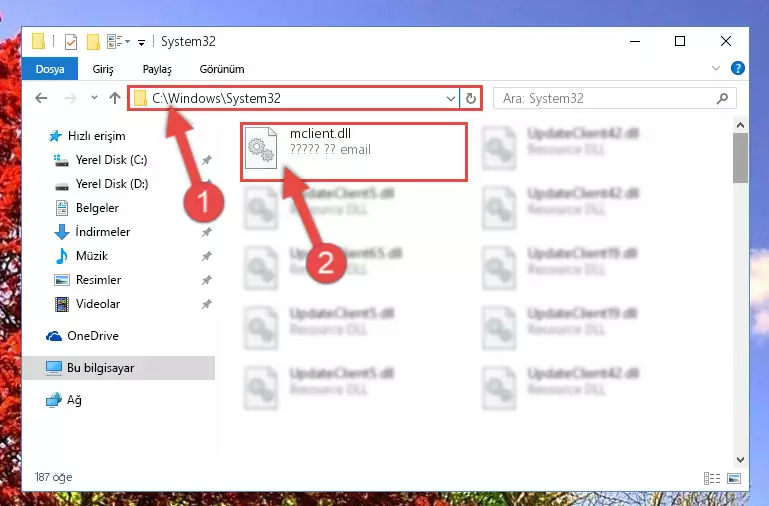Click the New folder quick access icon
Viewport: 769px width, 506px height.
(x=93, y=42)
